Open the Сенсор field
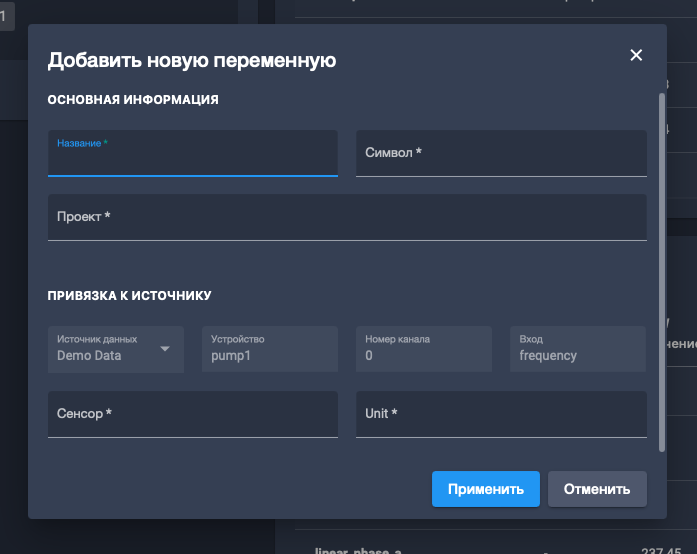The width and height of the screenshot is (697, 554). 192,414
